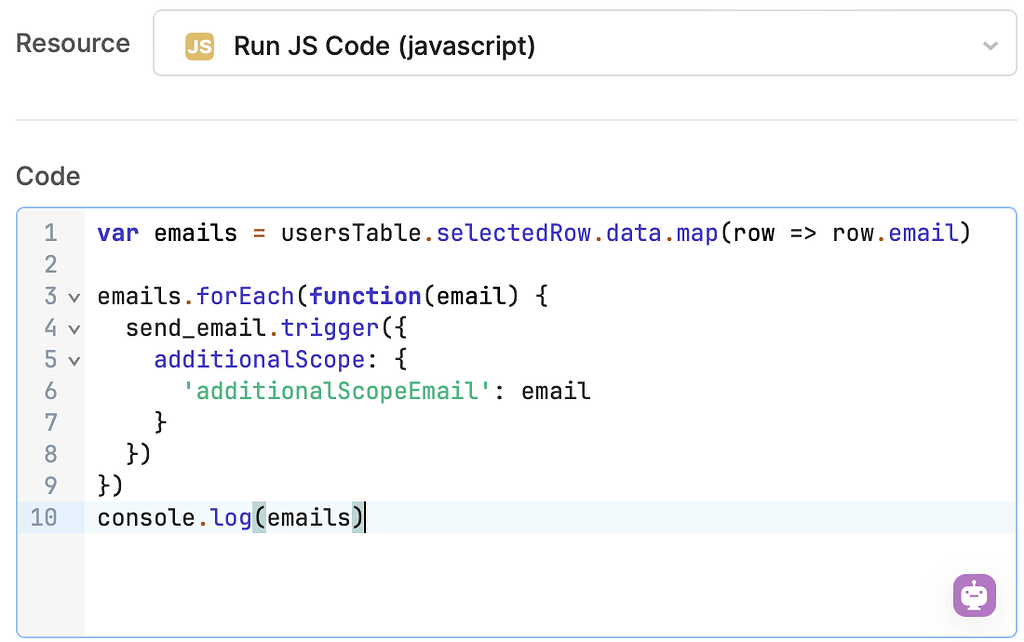Image resolution: width=1024 pixels, height=642 pixels.
Task: Click the 'selectedRow' property on line 1
Action: pyautogui.click(x=513, y=233)
